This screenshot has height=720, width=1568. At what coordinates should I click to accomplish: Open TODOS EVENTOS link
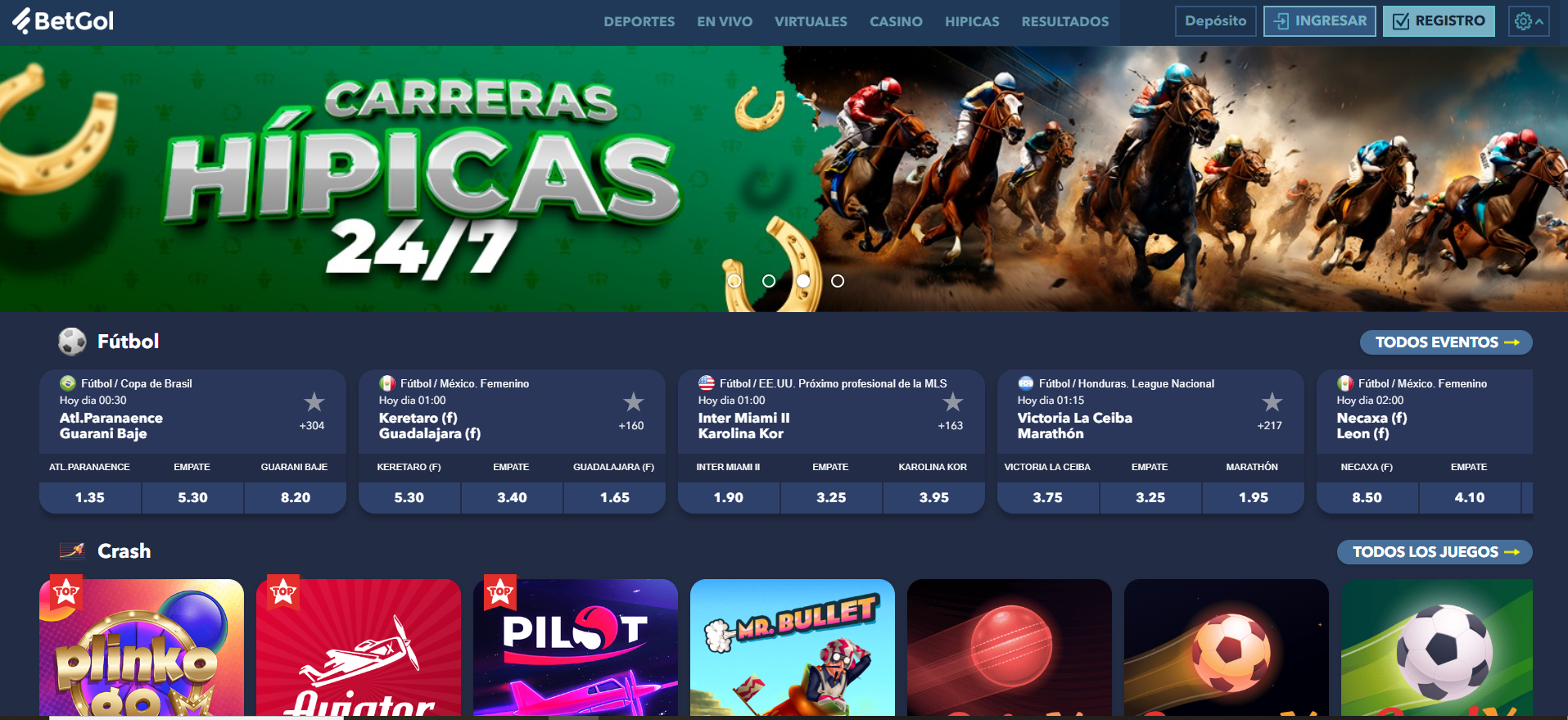(x=1446, y=342)
